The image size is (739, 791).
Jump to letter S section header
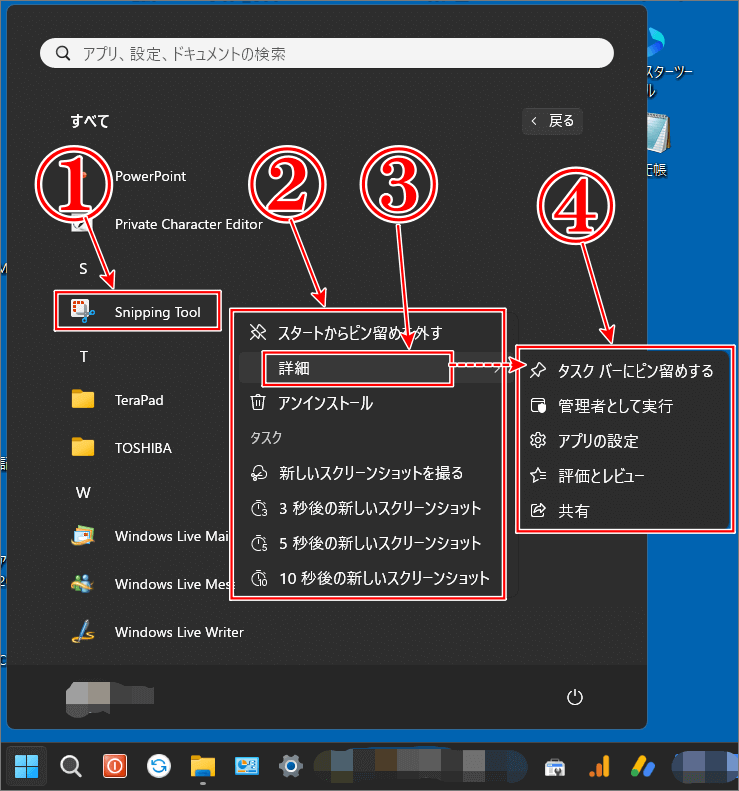tap(83, 268)
